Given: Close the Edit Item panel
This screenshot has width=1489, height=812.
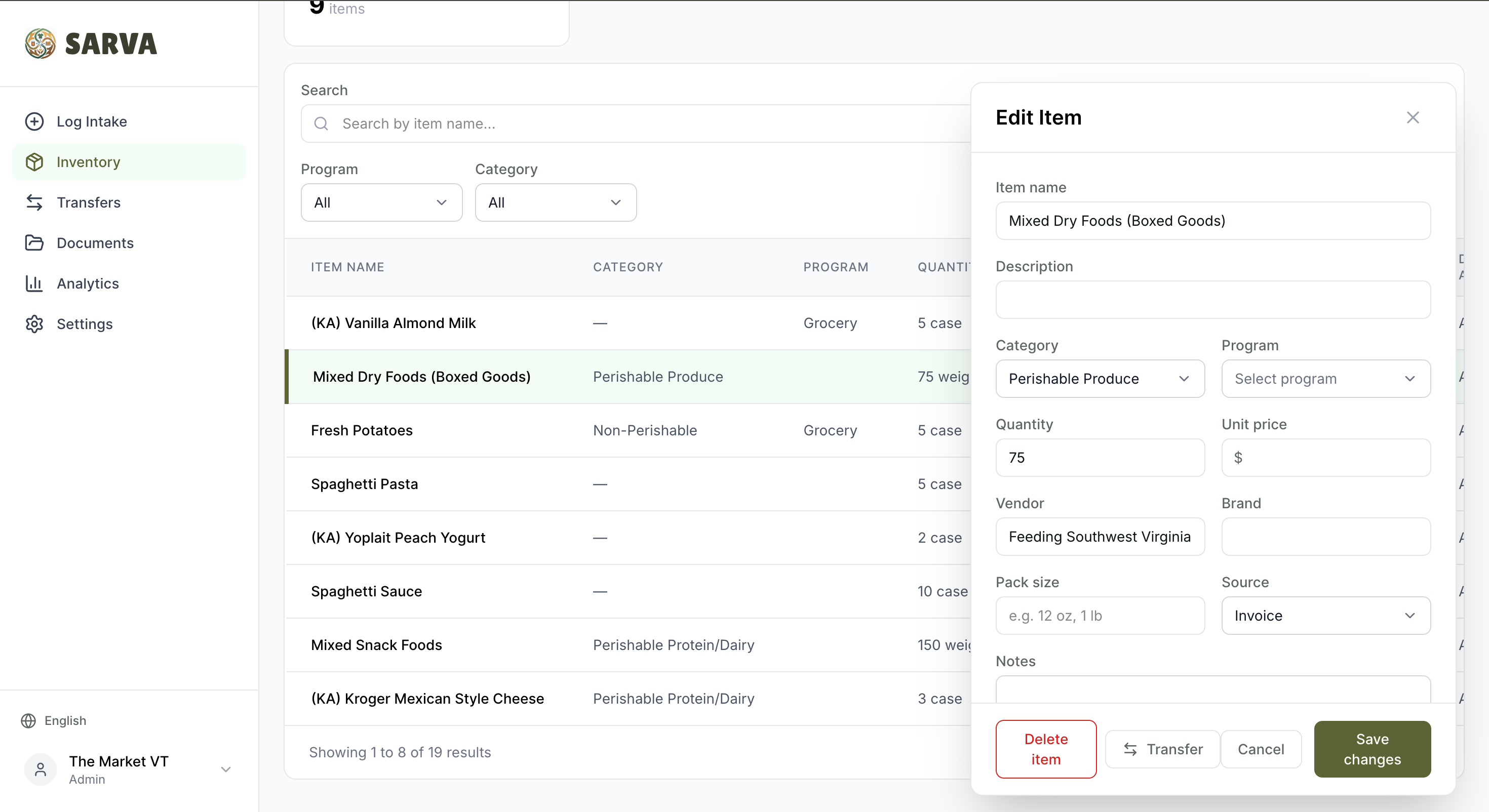Looking at the screenshot, I should tap(1412, 117).
